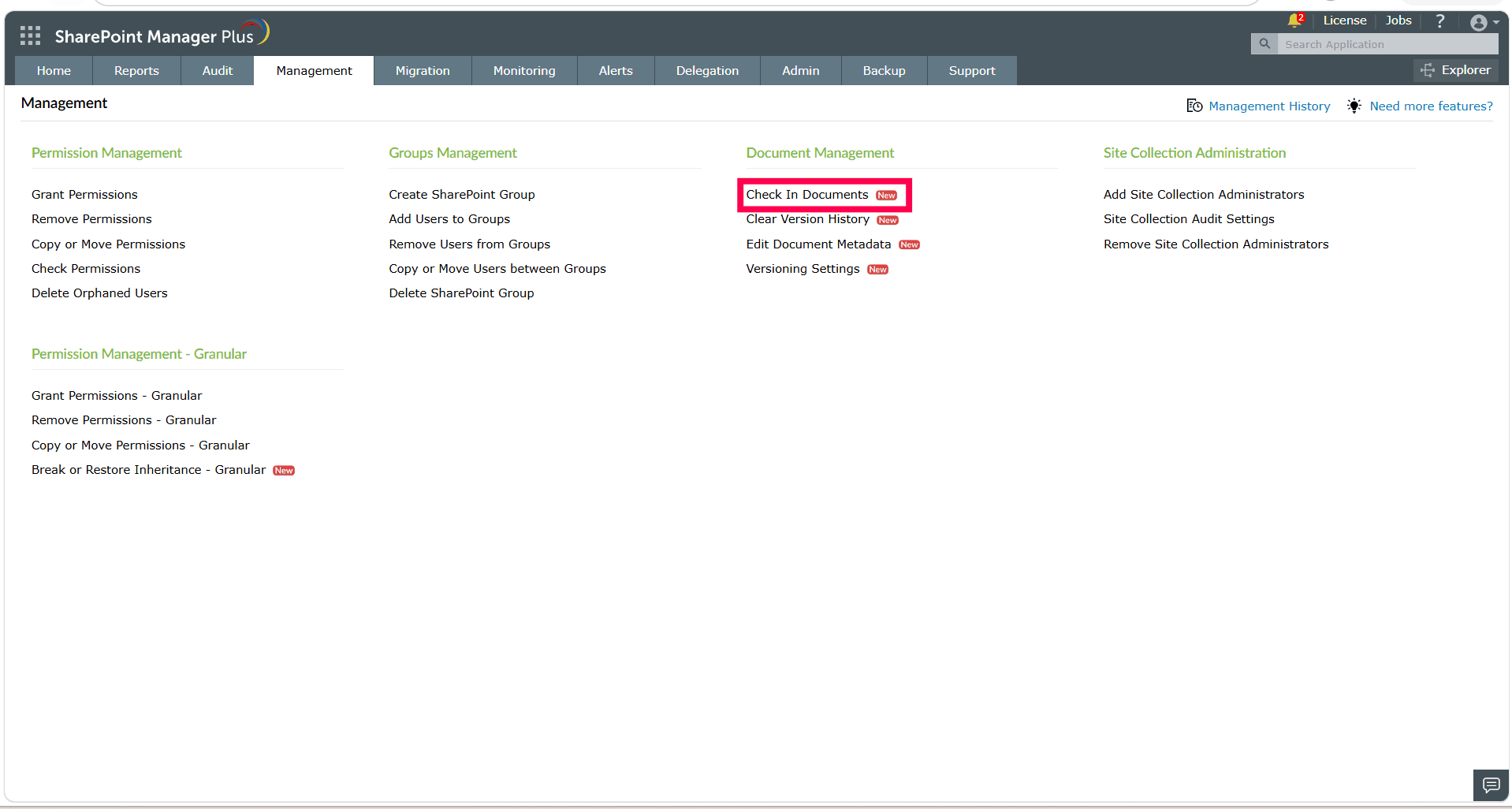Click Delete SharePoint Group
1512x809 pixels.
(461, 293)
